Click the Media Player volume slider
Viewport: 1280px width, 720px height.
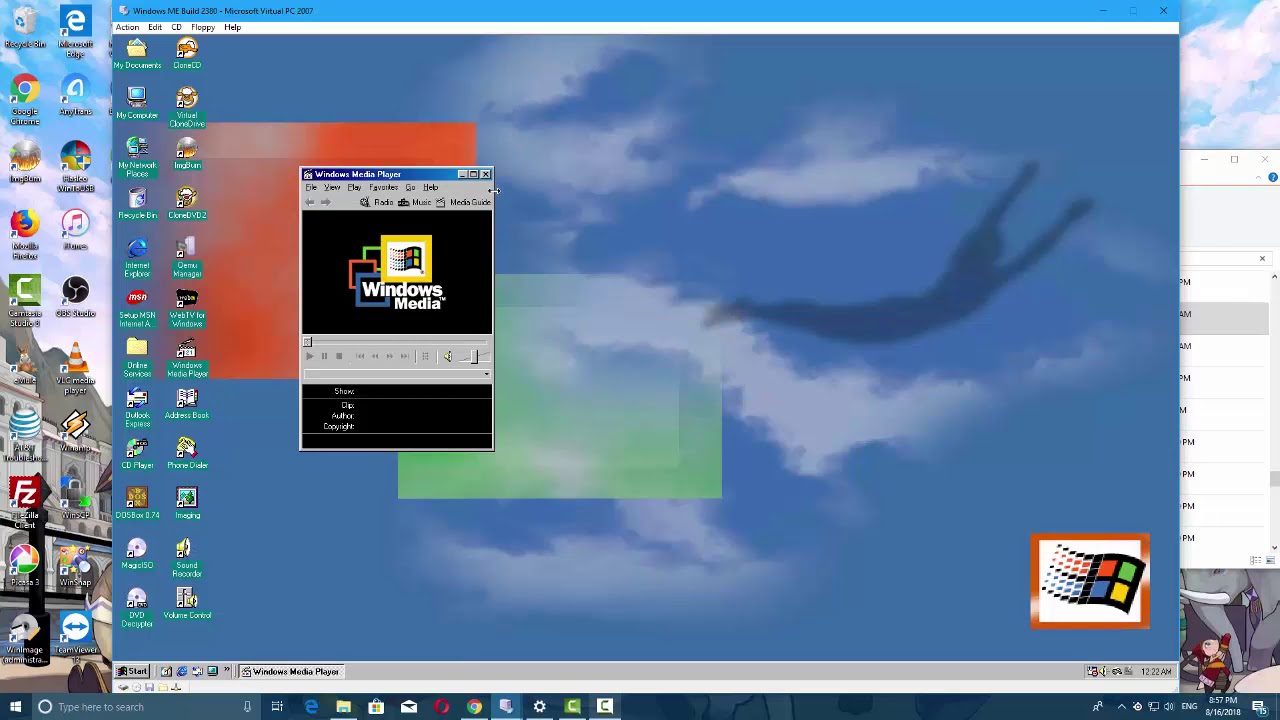(474, 357)
